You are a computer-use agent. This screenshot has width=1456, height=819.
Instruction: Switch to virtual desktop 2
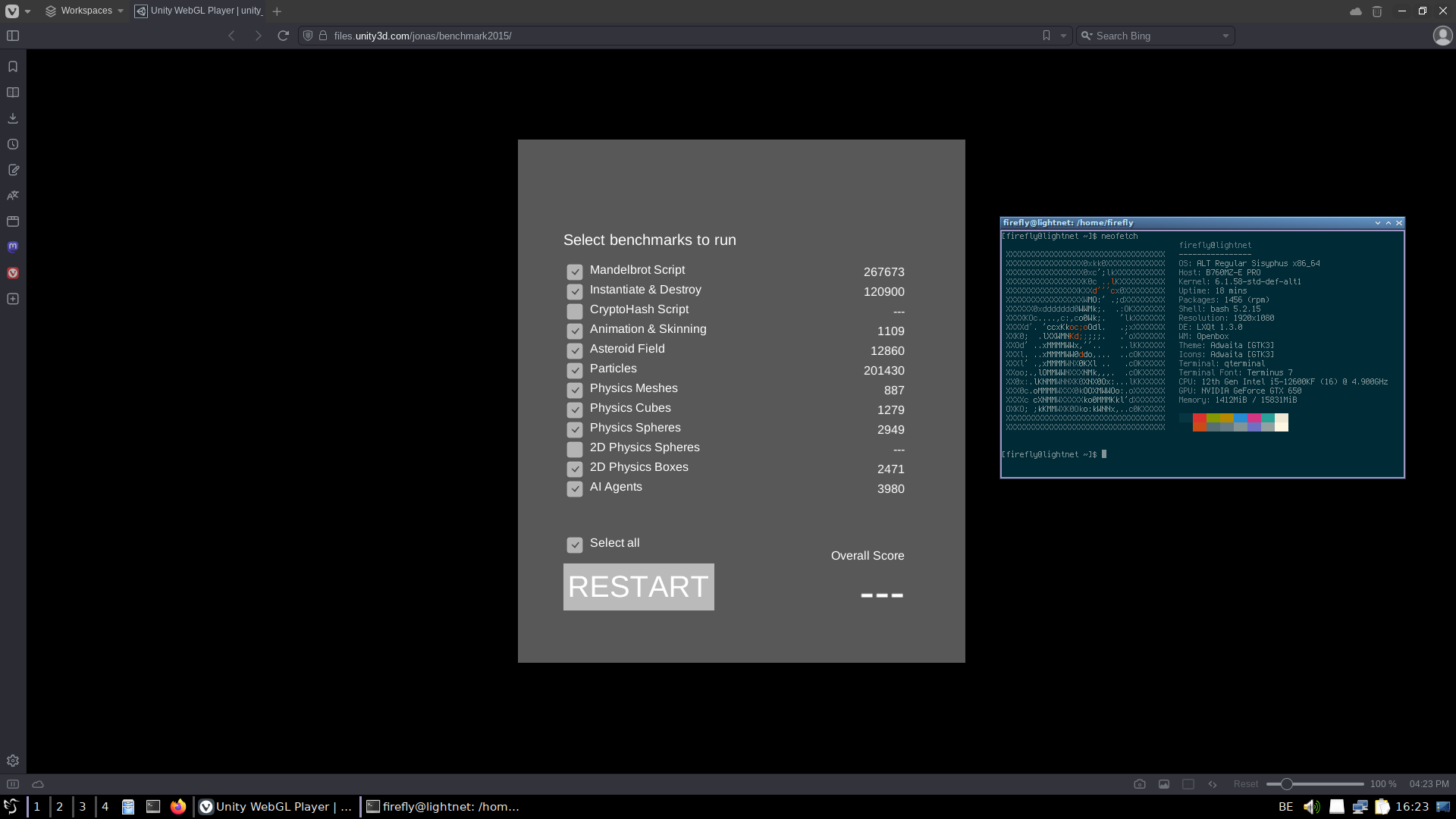click(60, 807)
